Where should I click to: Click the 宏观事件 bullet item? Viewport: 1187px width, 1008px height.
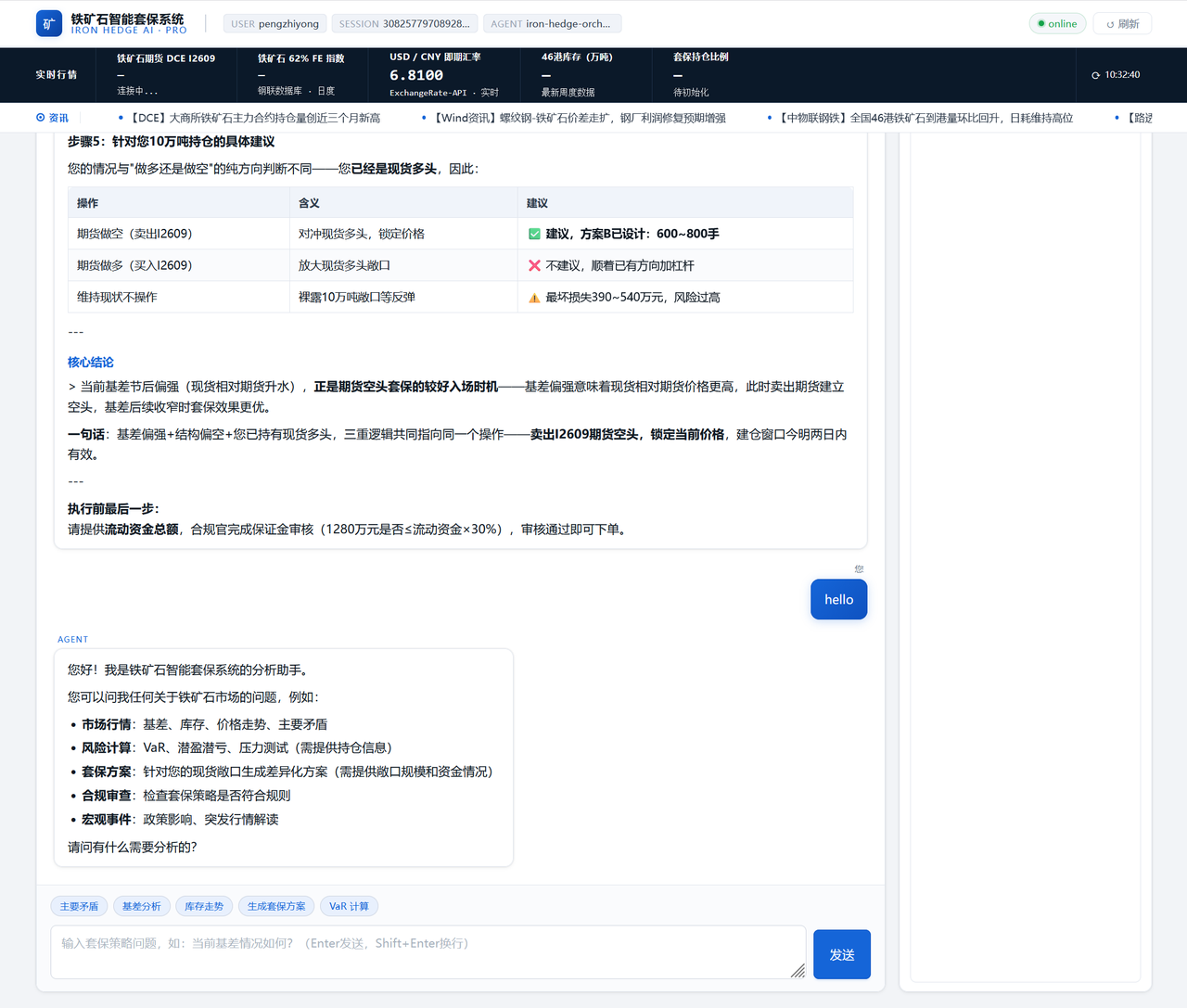(180, 820)
